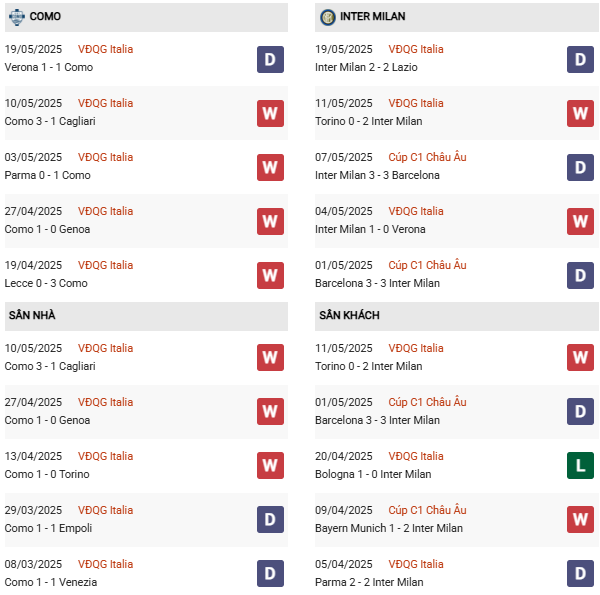Click the draw badge for Verona 1-1 Como
Screen dimensions: 600x595
270,59
